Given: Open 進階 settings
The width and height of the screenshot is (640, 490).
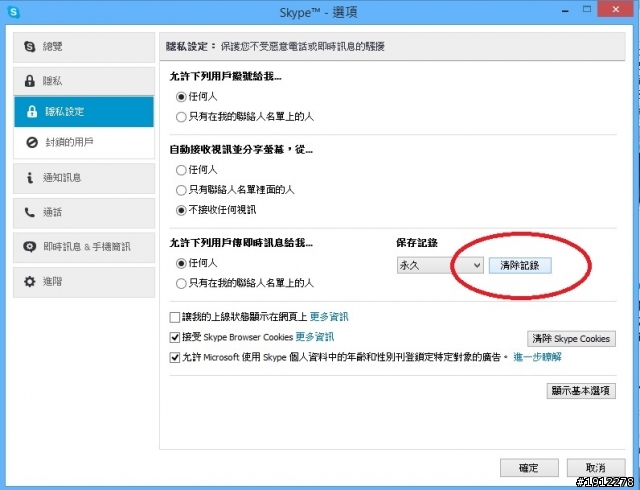Looking at the screenshot, I should (84, 282).
